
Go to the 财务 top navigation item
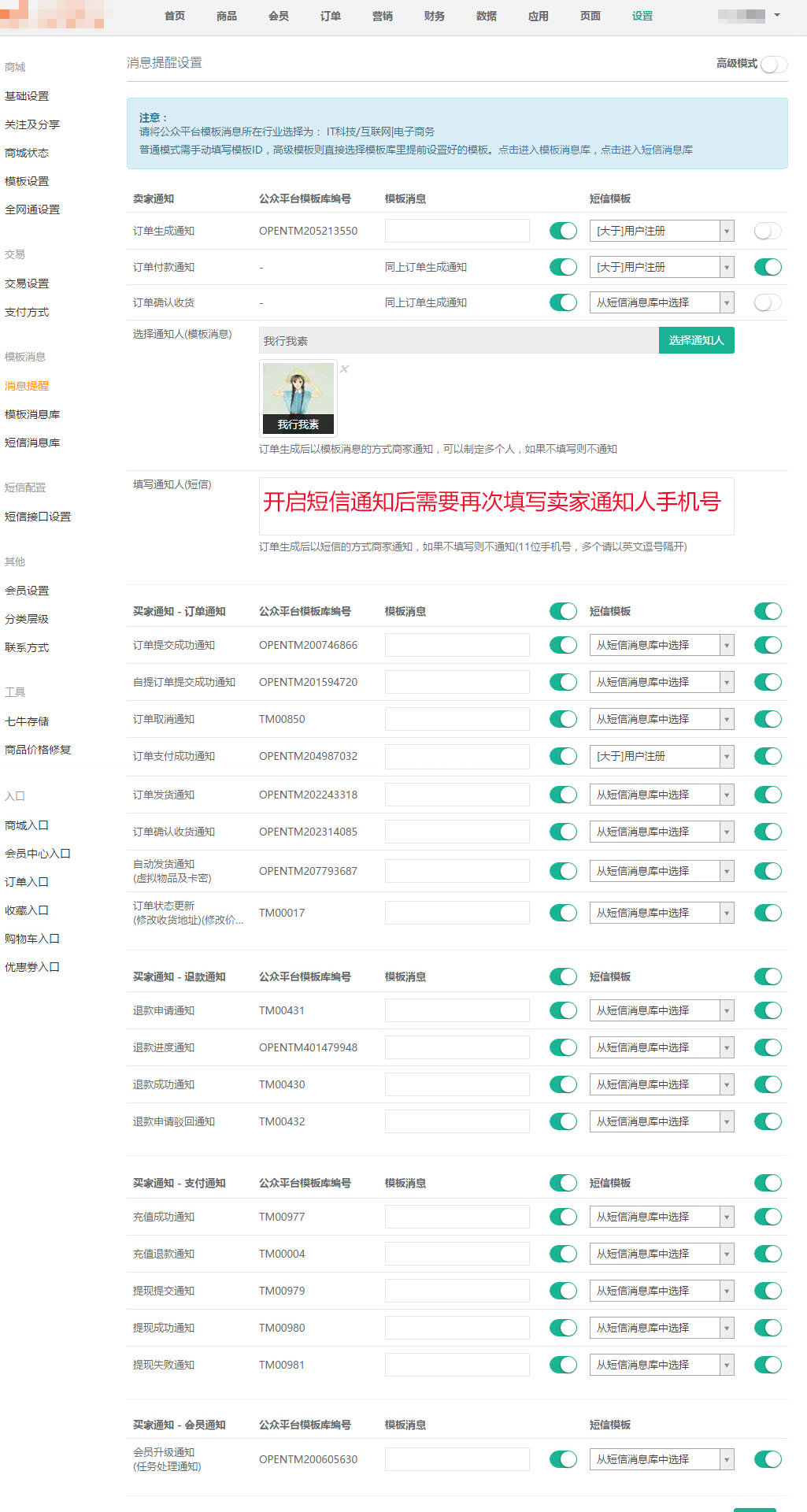[434, 16]
